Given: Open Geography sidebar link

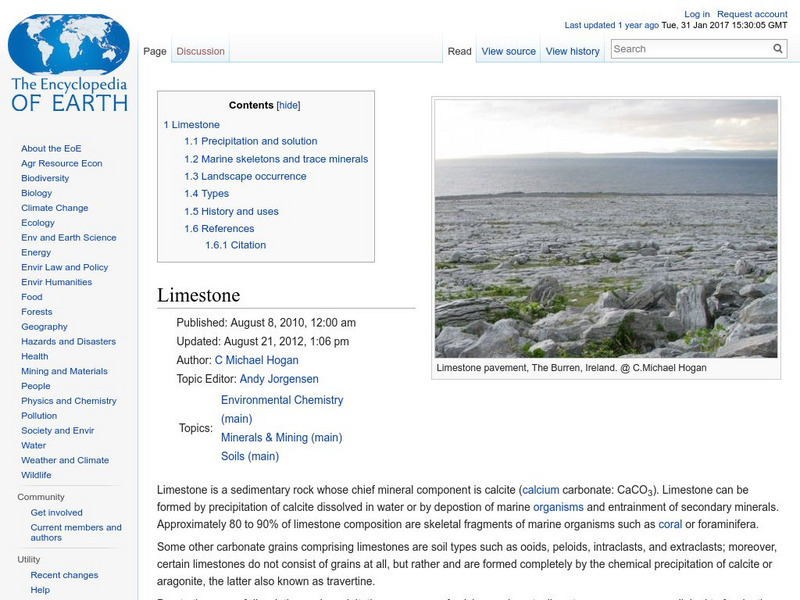Looking at the screenshot, I should click(x=44, y=326).
